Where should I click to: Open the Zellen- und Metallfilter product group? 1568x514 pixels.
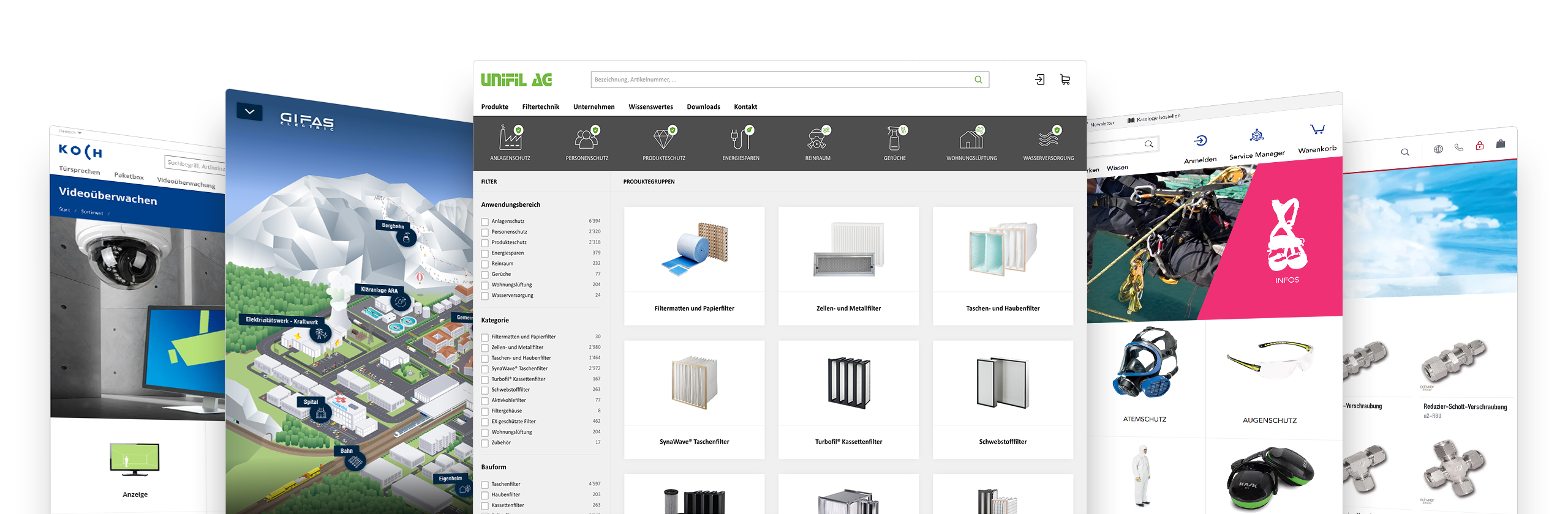[848, 266]
